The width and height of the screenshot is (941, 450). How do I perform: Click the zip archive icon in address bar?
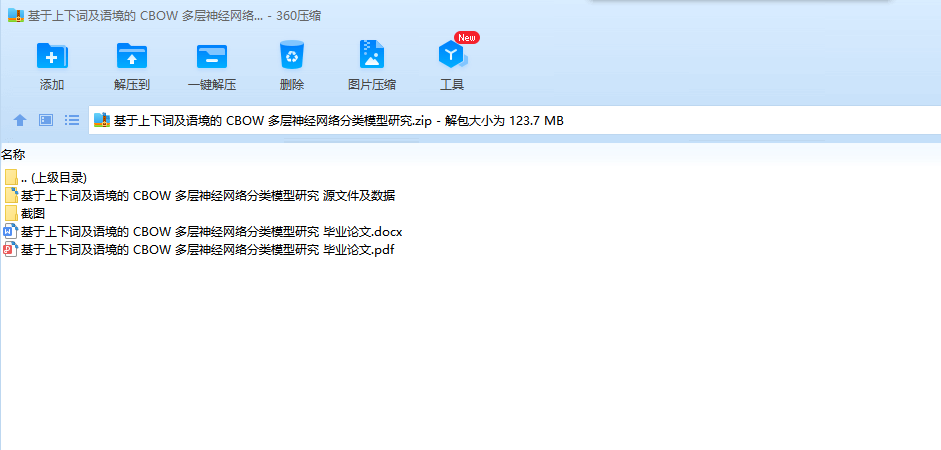(x=102, y=120)
